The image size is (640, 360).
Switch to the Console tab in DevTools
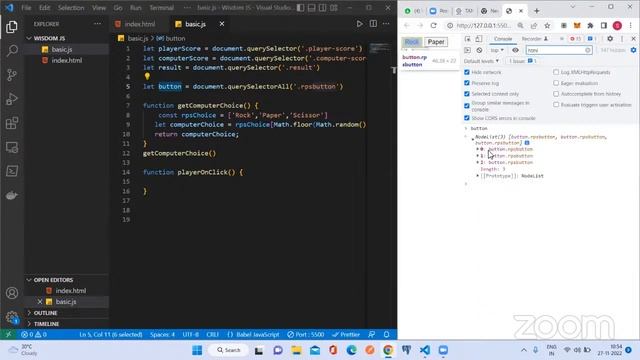tap(502, 39)
